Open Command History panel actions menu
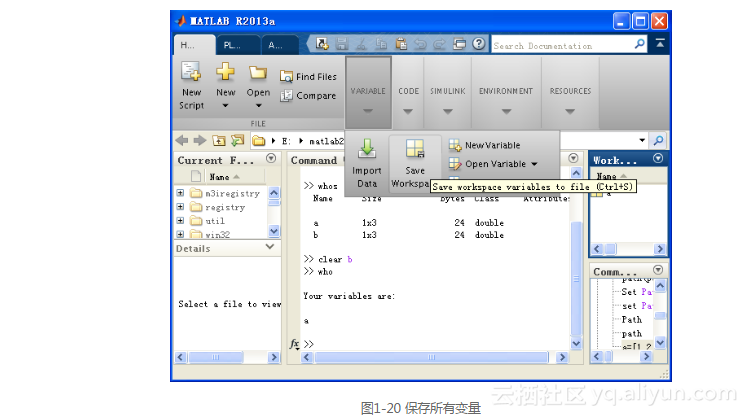Viewport: 748px width, 417px height. coord(658,270)
